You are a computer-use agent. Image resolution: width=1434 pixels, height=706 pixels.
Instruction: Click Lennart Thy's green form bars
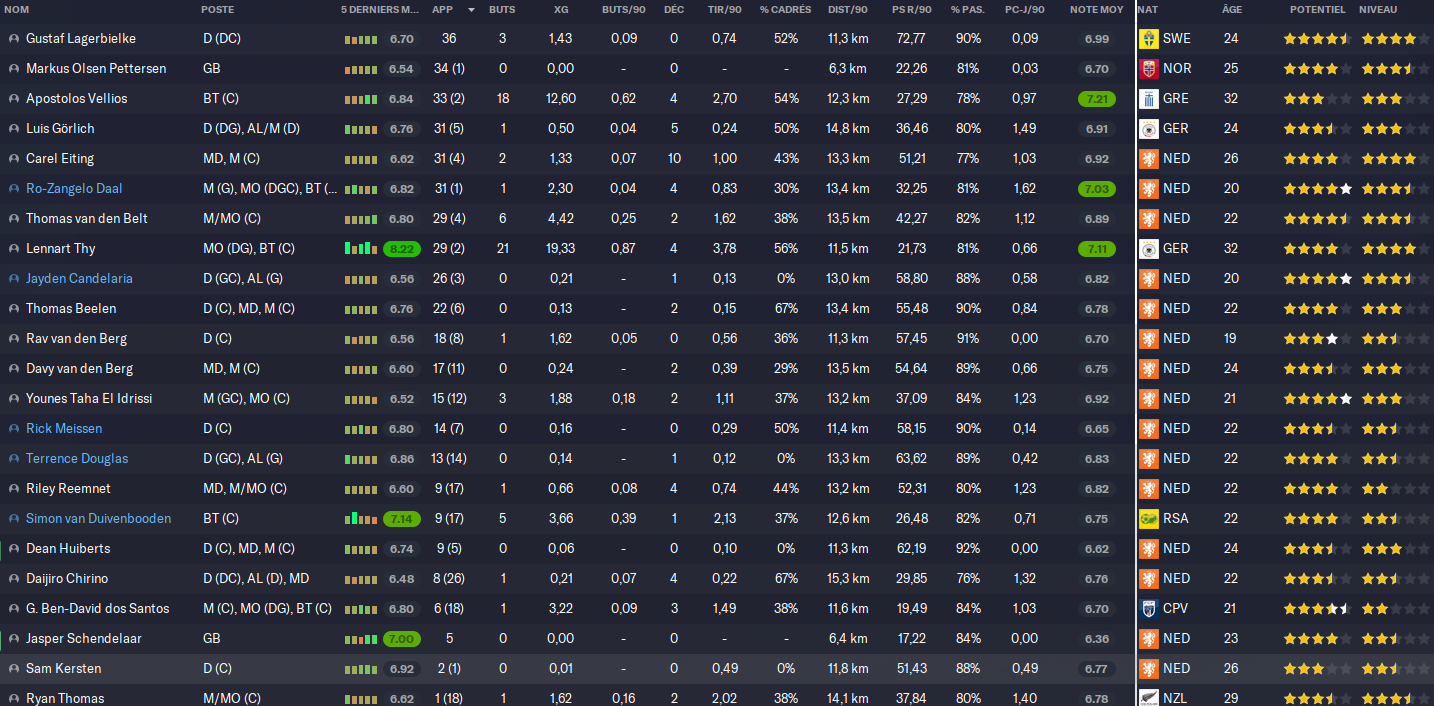pyautogui.click(x=361, y=249)
